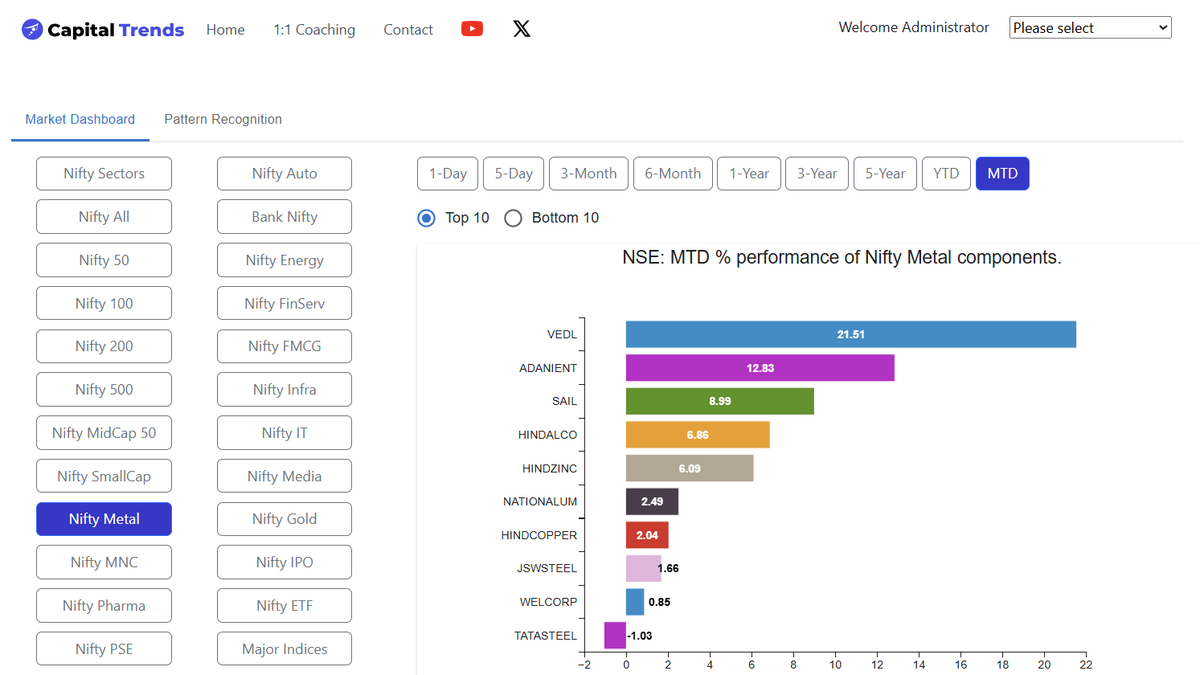Select the 1-Year timeframe
Screen dimensions: 1200x675
tap(749, 174)
